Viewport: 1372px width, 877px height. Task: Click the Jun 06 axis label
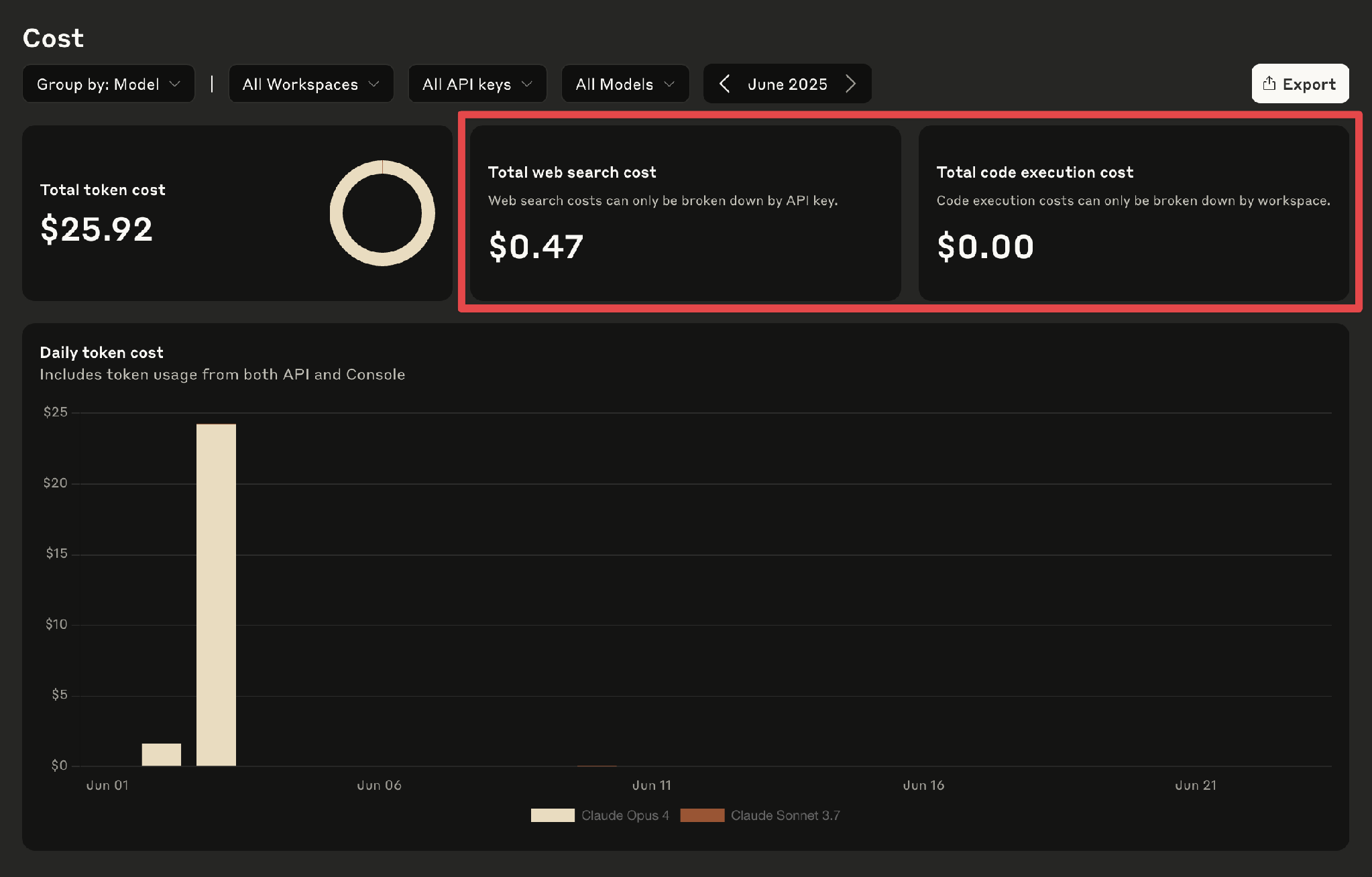(379, 785)
